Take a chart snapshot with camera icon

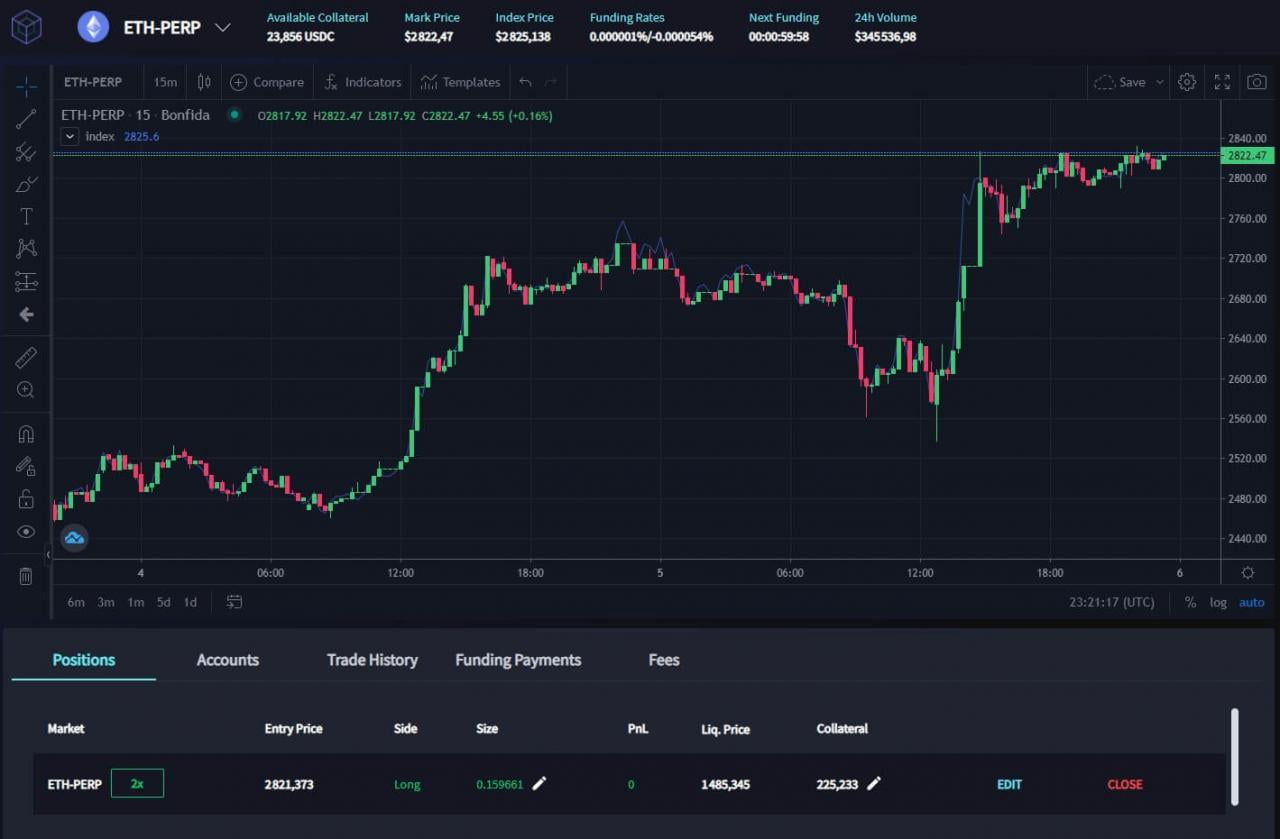pyautogui.click(x=1258, y=82)
